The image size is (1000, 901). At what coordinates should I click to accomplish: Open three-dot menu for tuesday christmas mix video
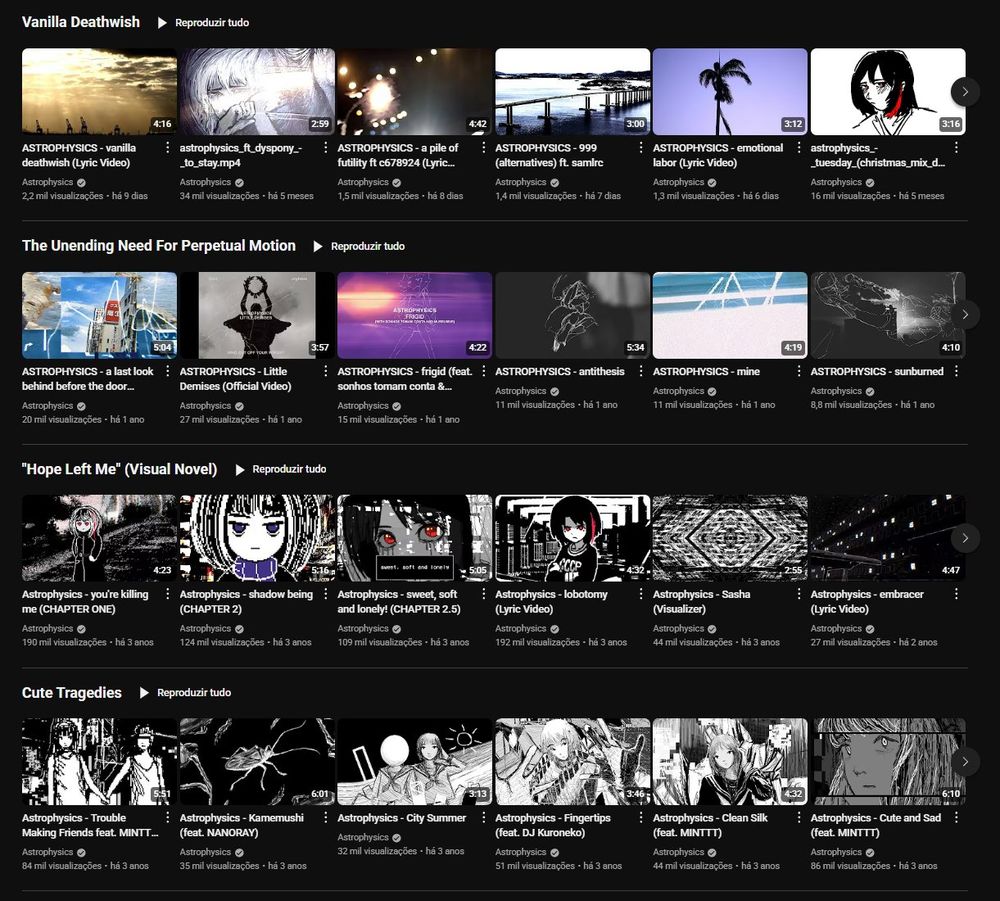[956, 148]
